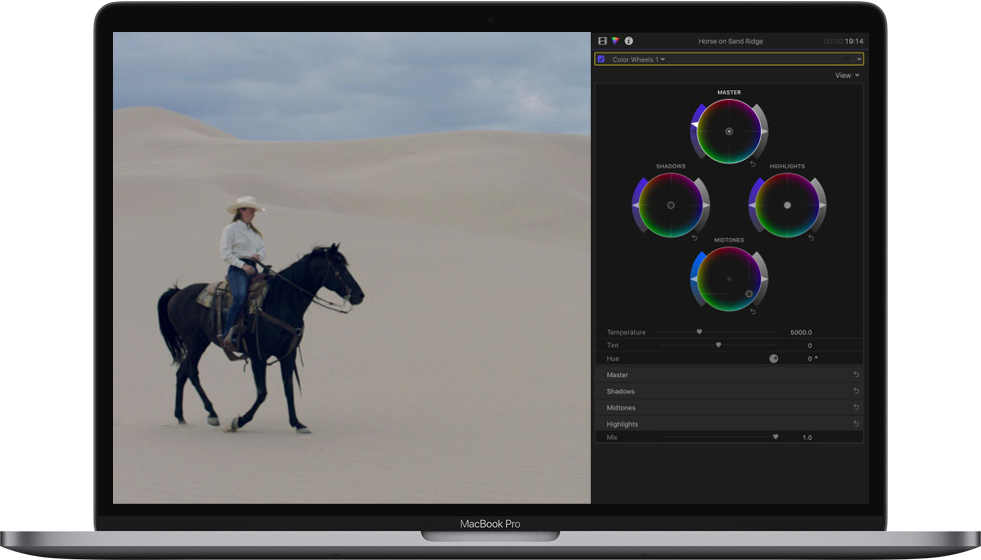981x560 pixels.
Task: Click the Tint slider handle
Action: point(718,345)
